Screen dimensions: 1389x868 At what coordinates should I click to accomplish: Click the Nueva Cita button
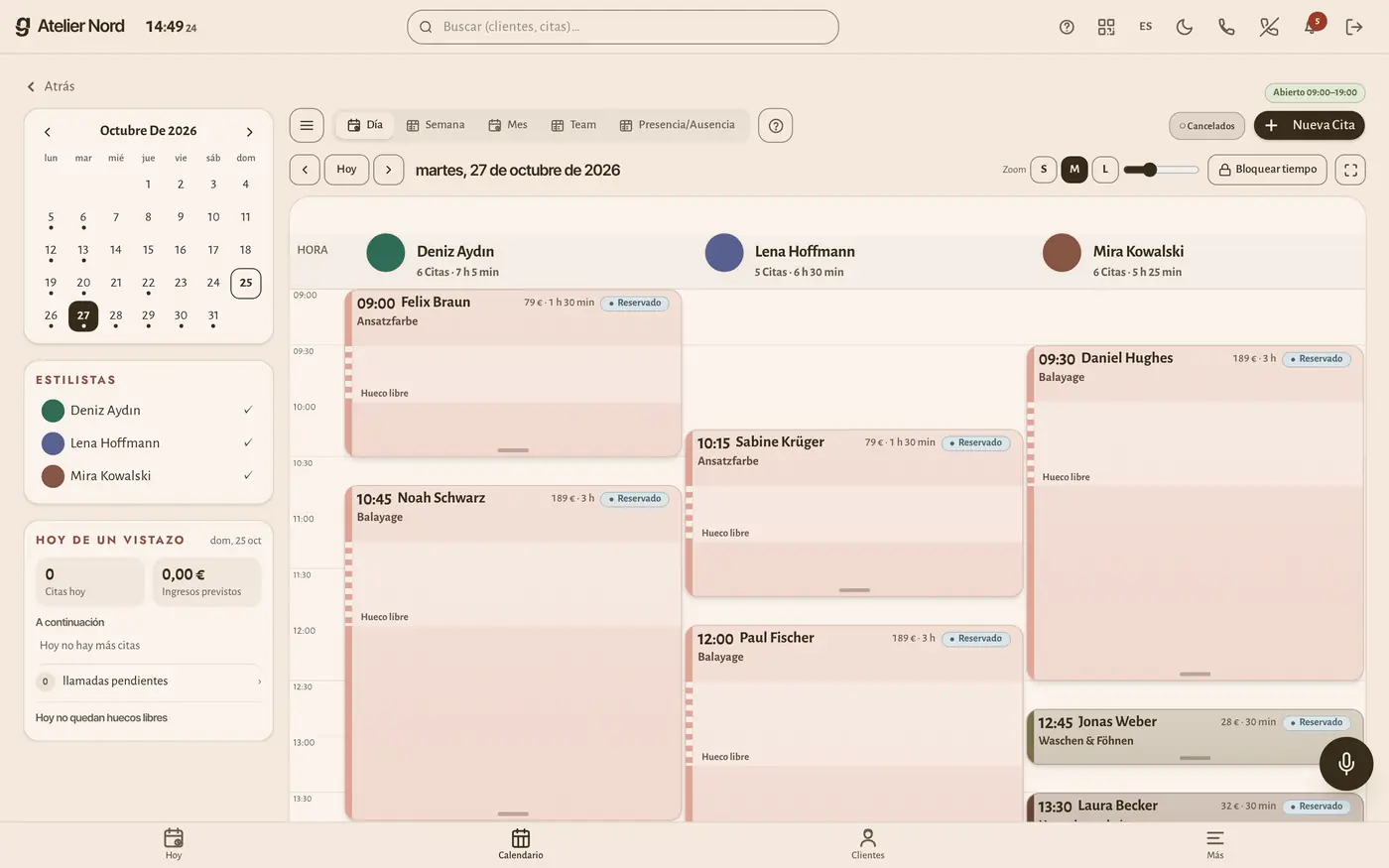click(x=1310, y=125)
